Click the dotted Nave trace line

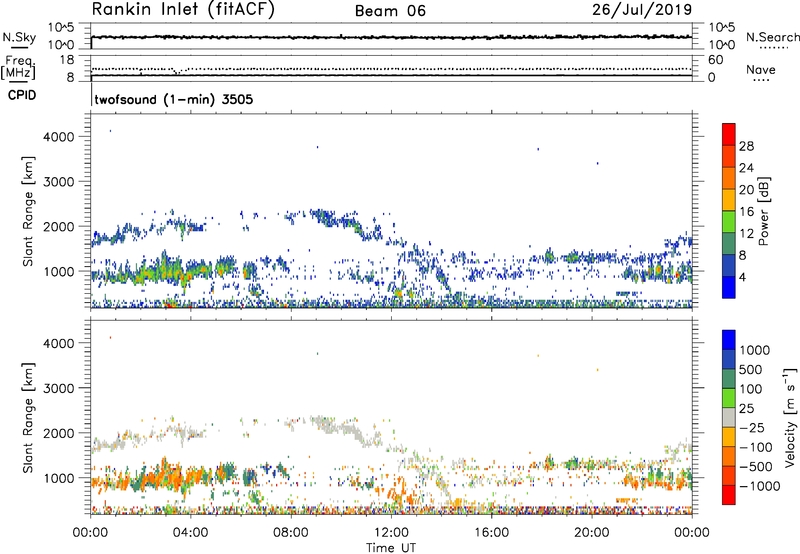(391, 69)
